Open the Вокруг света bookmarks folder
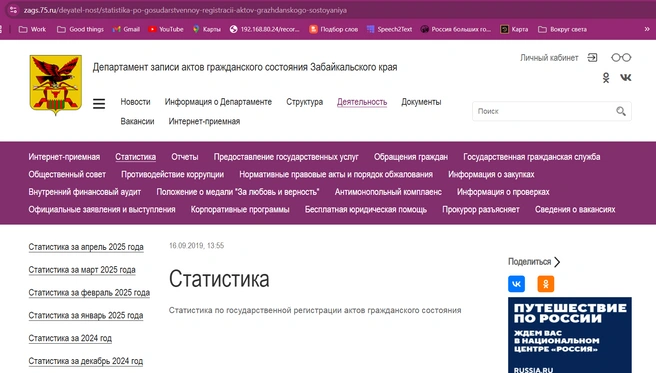The width and height of the screenshot is (656, 373). [x=562, y=29]
